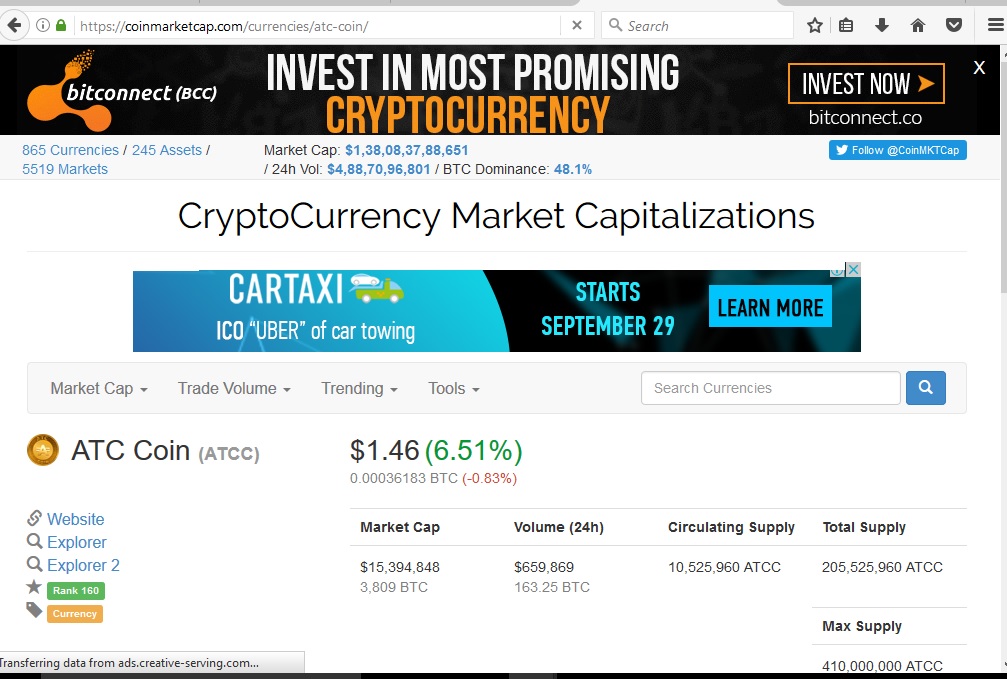Click the tag icon beside Currency badge

tap(36, 613)
